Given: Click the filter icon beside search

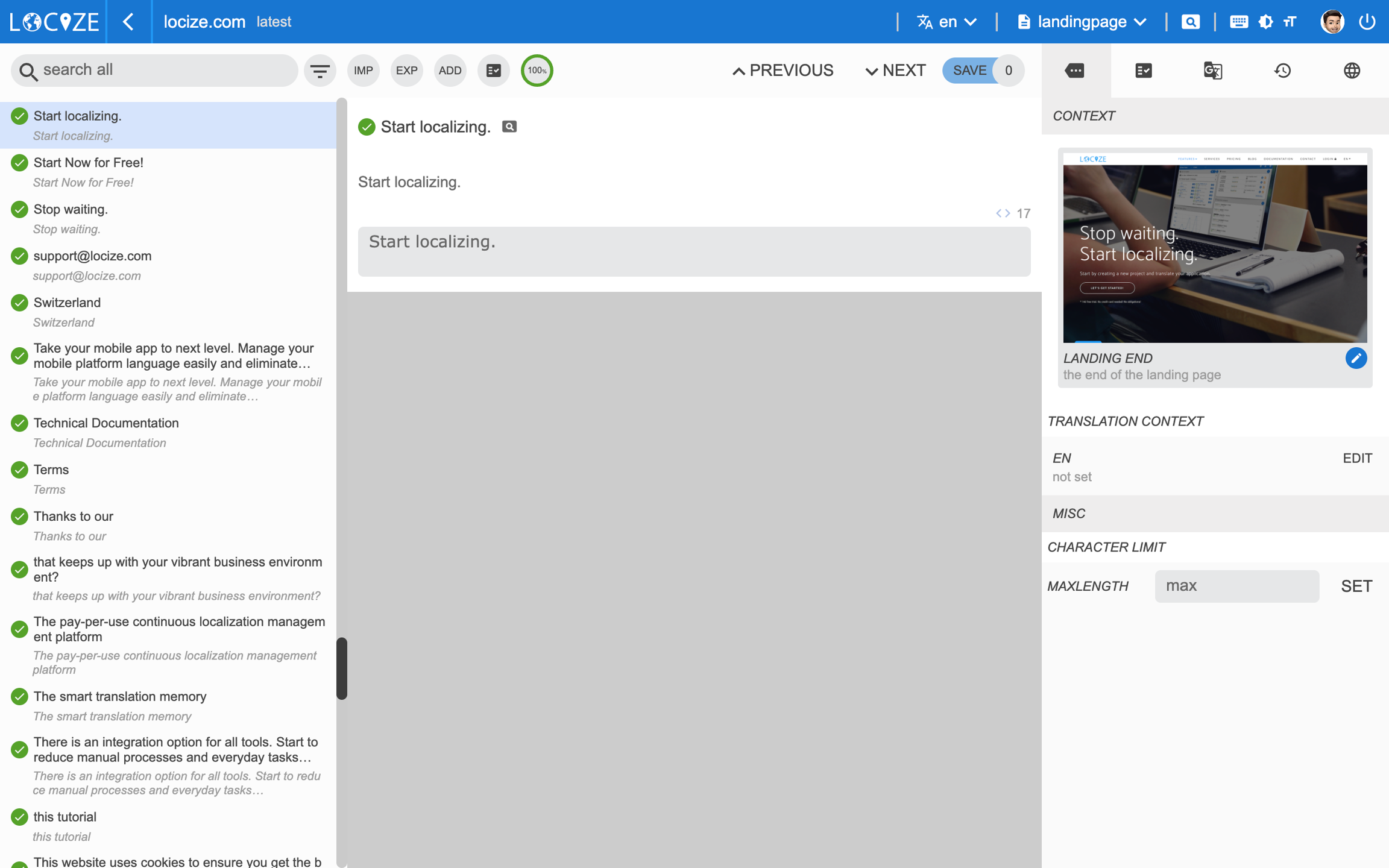Looking at the screenshot, I should click(320, 71).
